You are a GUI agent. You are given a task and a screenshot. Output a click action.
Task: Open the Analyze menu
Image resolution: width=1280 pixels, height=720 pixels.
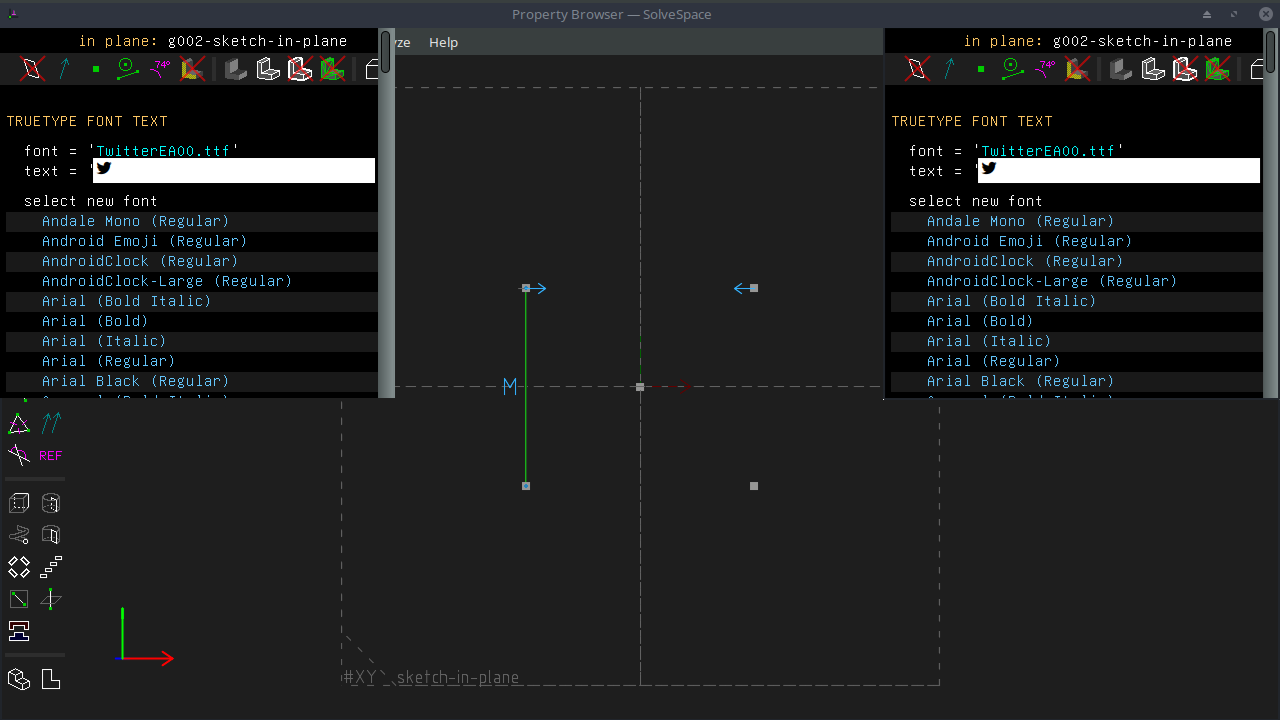point(401,42)
